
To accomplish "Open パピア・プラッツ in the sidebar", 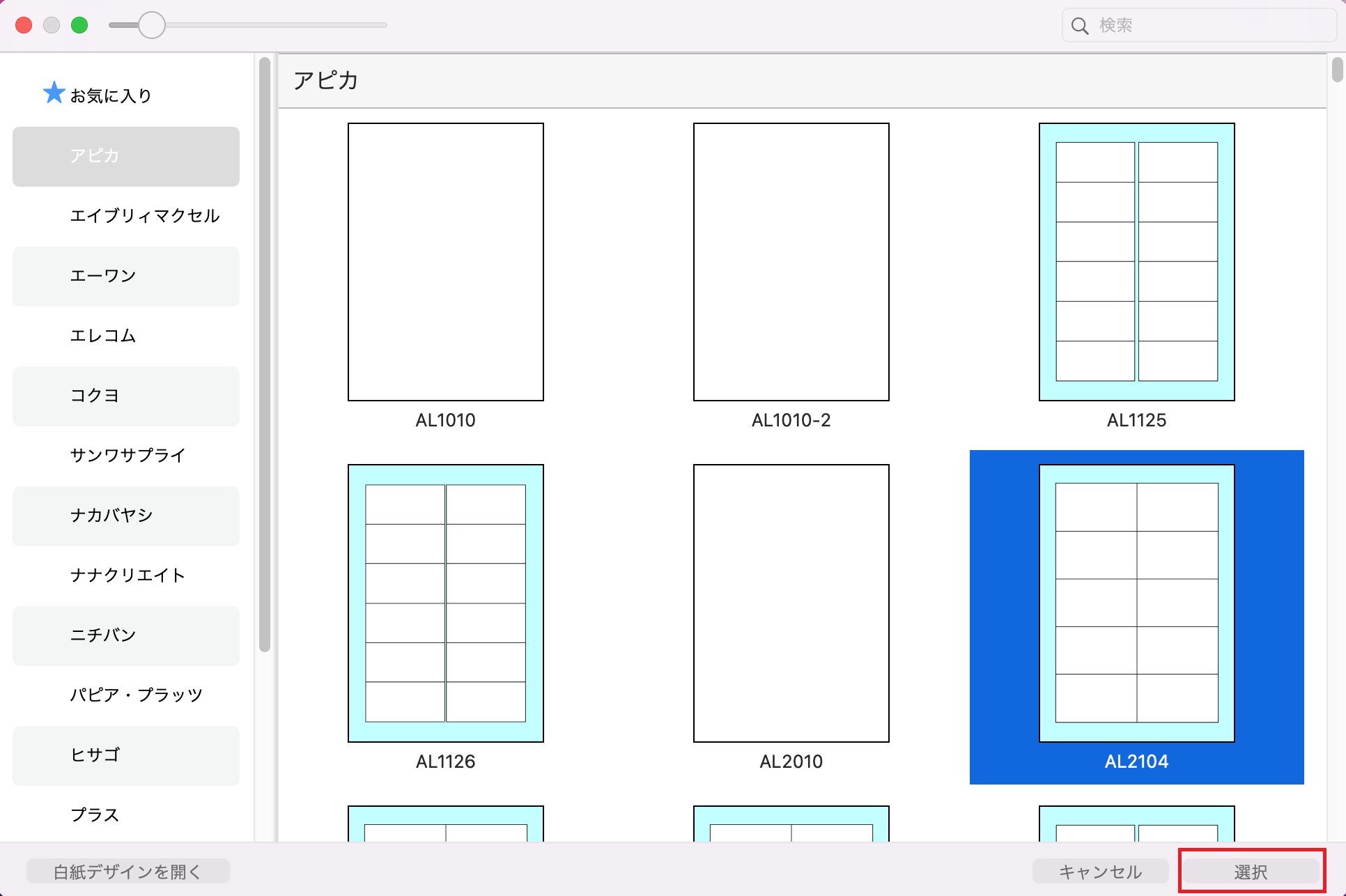I will click(x=126, y=695).
